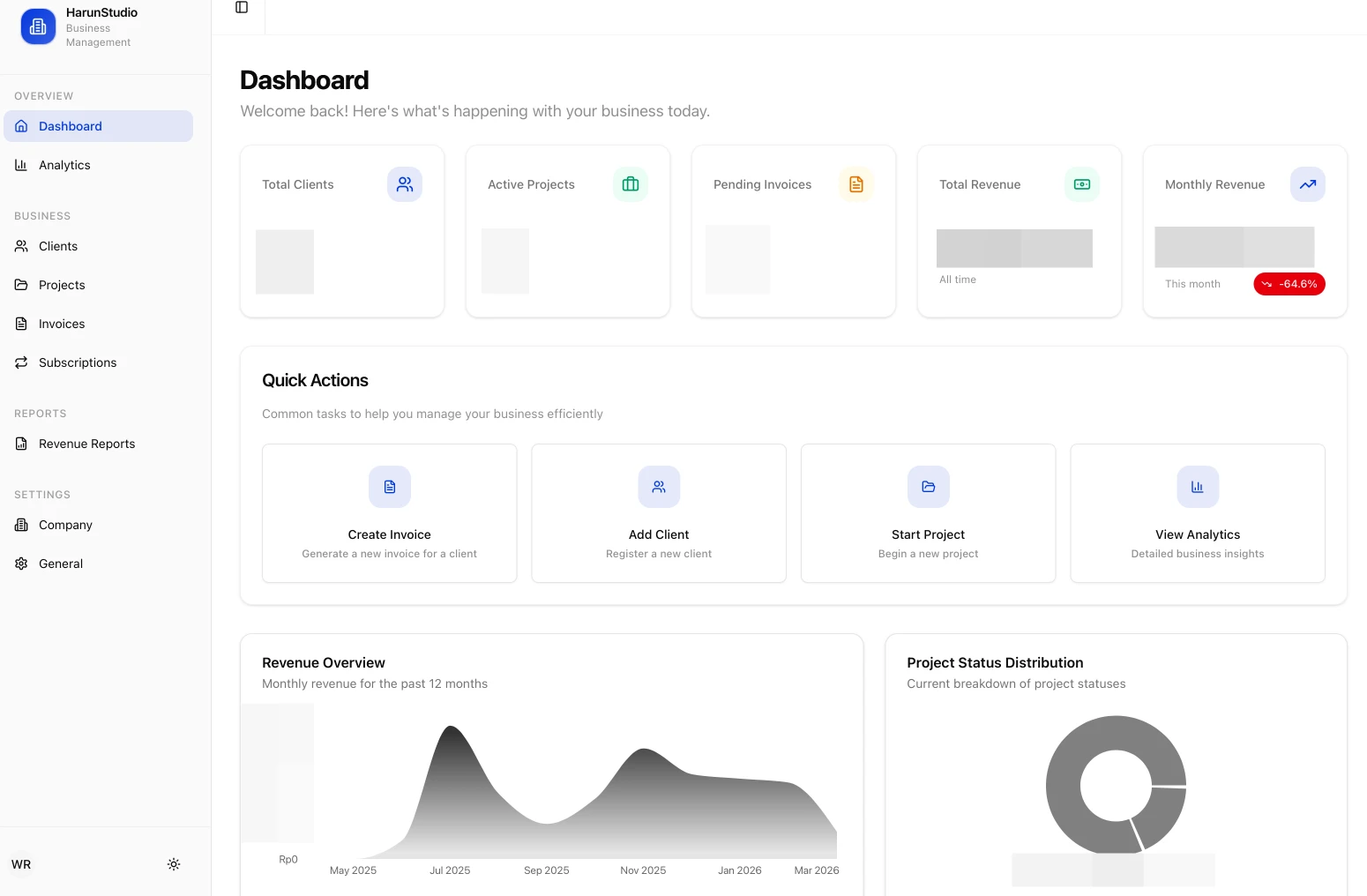Click the -64.6% revenue change badge

coord(1289,284)
